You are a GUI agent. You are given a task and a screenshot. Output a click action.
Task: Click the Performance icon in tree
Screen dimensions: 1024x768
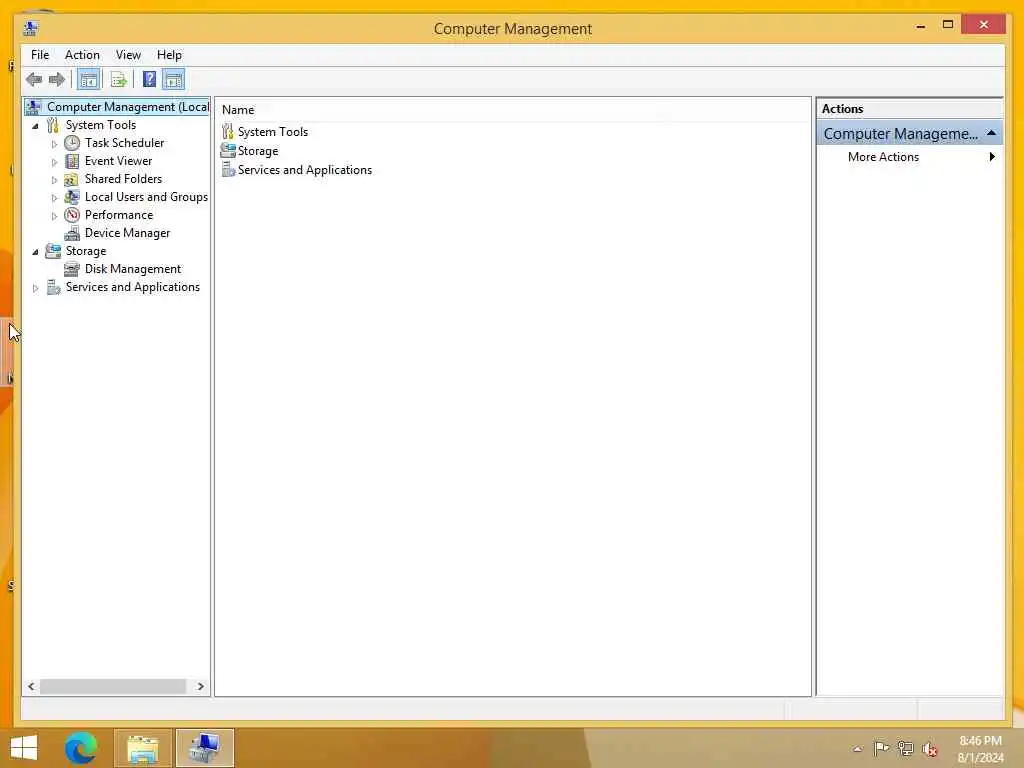point(72,215)
